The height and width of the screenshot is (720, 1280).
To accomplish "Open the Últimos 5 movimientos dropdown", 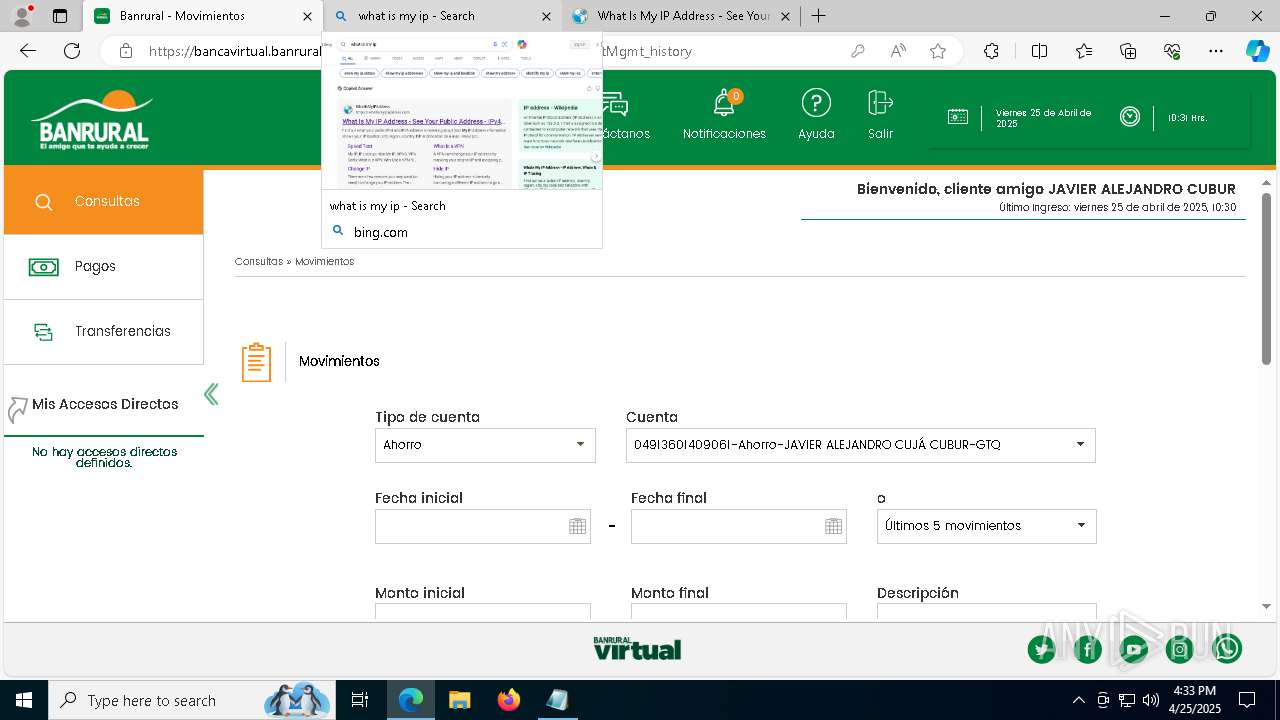I will 986,526.
